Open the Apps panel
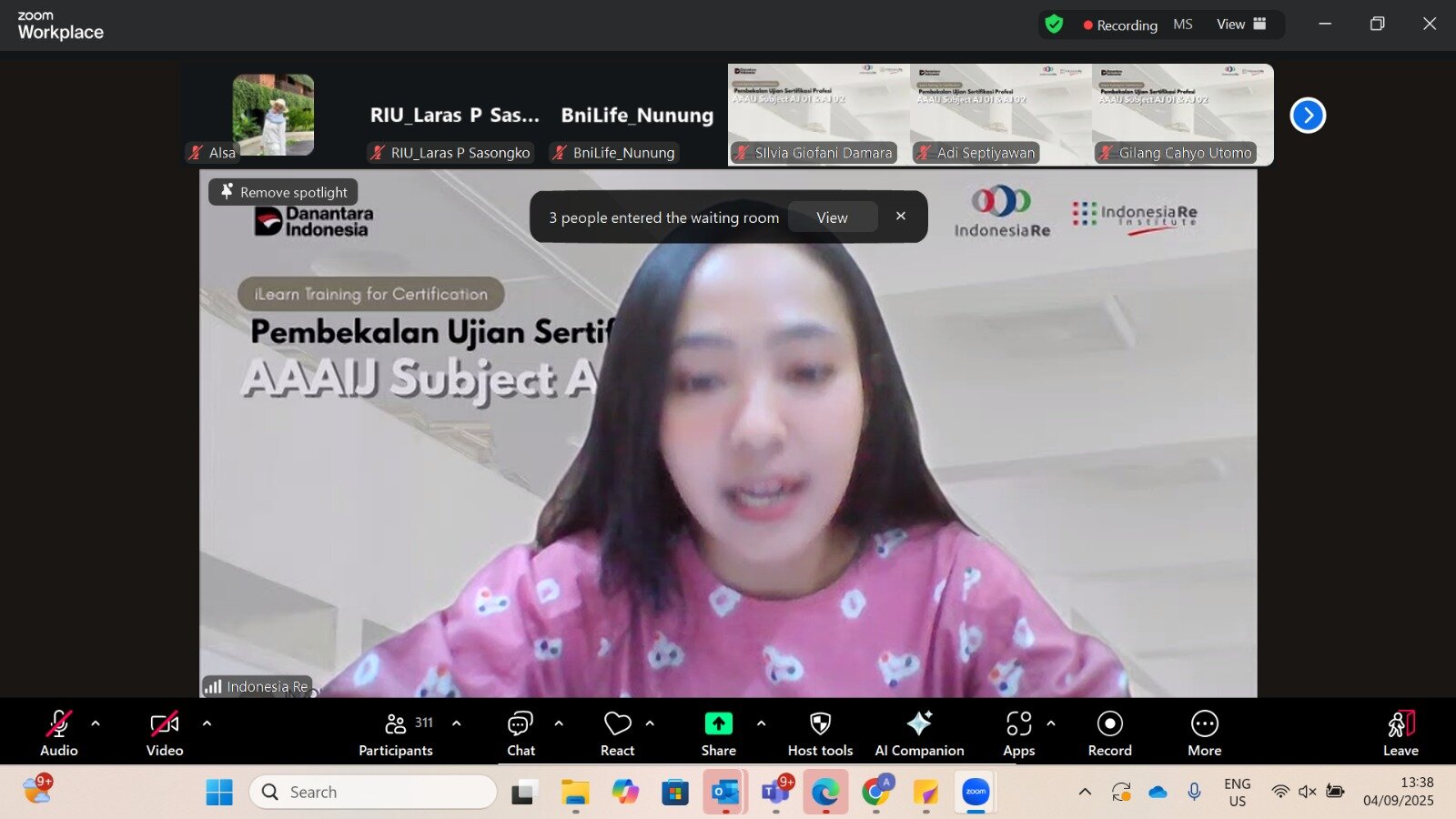The width and height of the screenshot is (1456, 819). pyautogui.click(x=1018, y=733)
